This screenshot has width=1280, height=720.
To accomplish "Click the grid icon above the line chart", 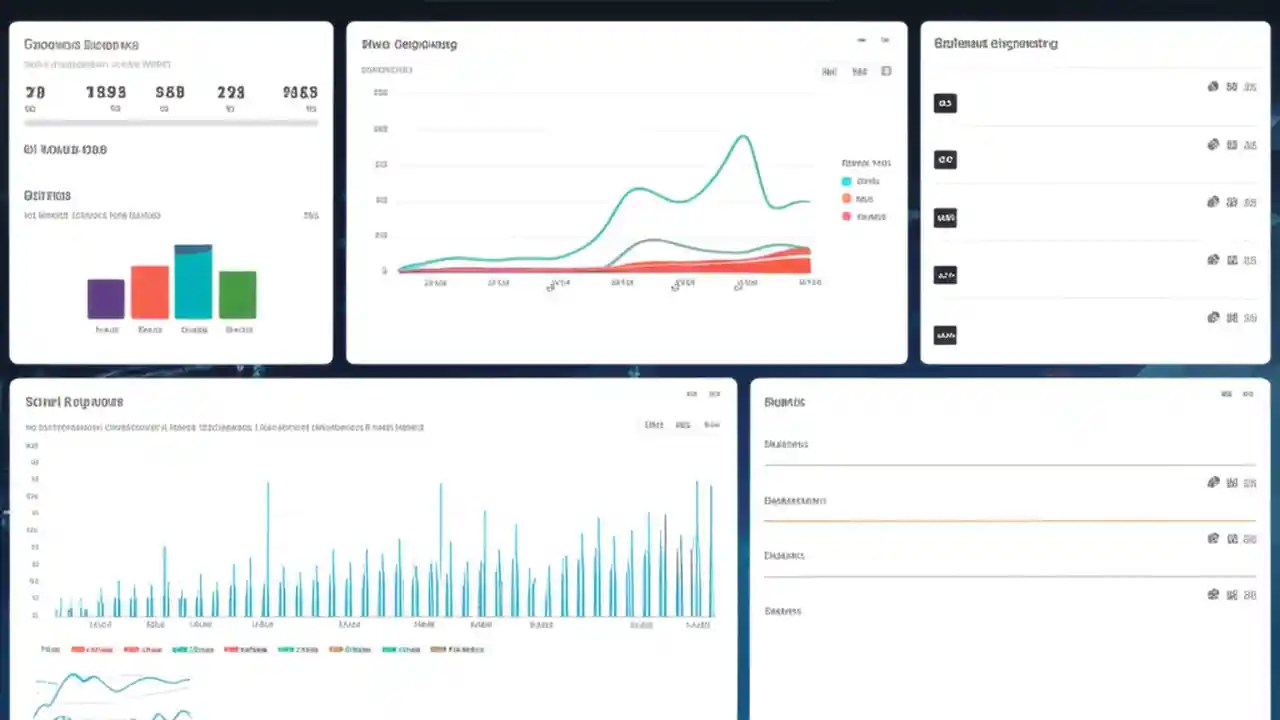I will [886, 71].
